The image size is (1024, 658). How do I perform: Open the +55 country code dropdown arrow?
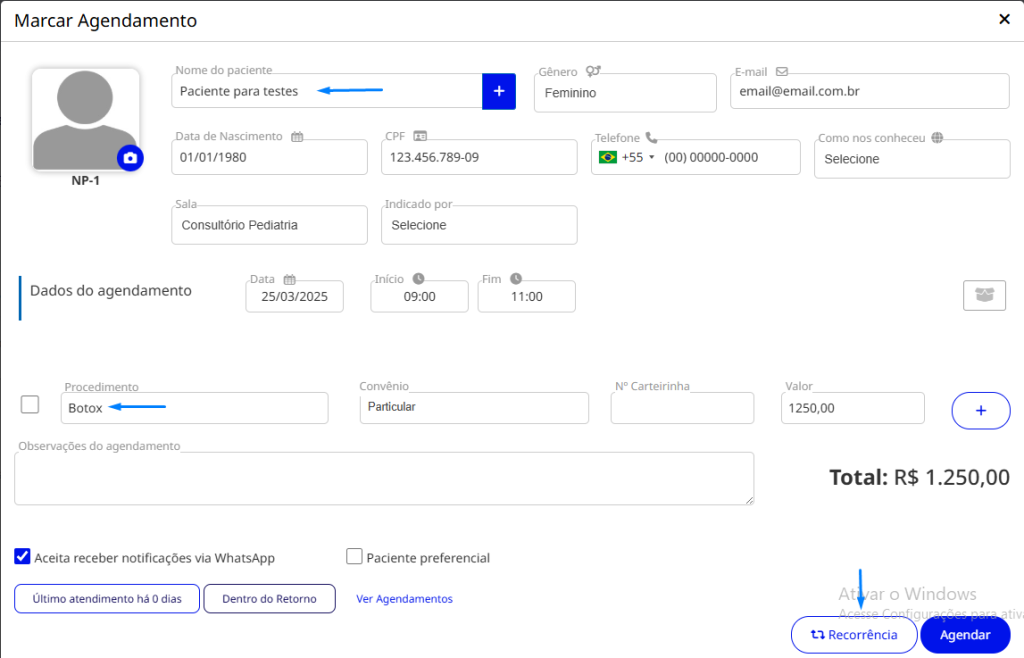point(651,157)
